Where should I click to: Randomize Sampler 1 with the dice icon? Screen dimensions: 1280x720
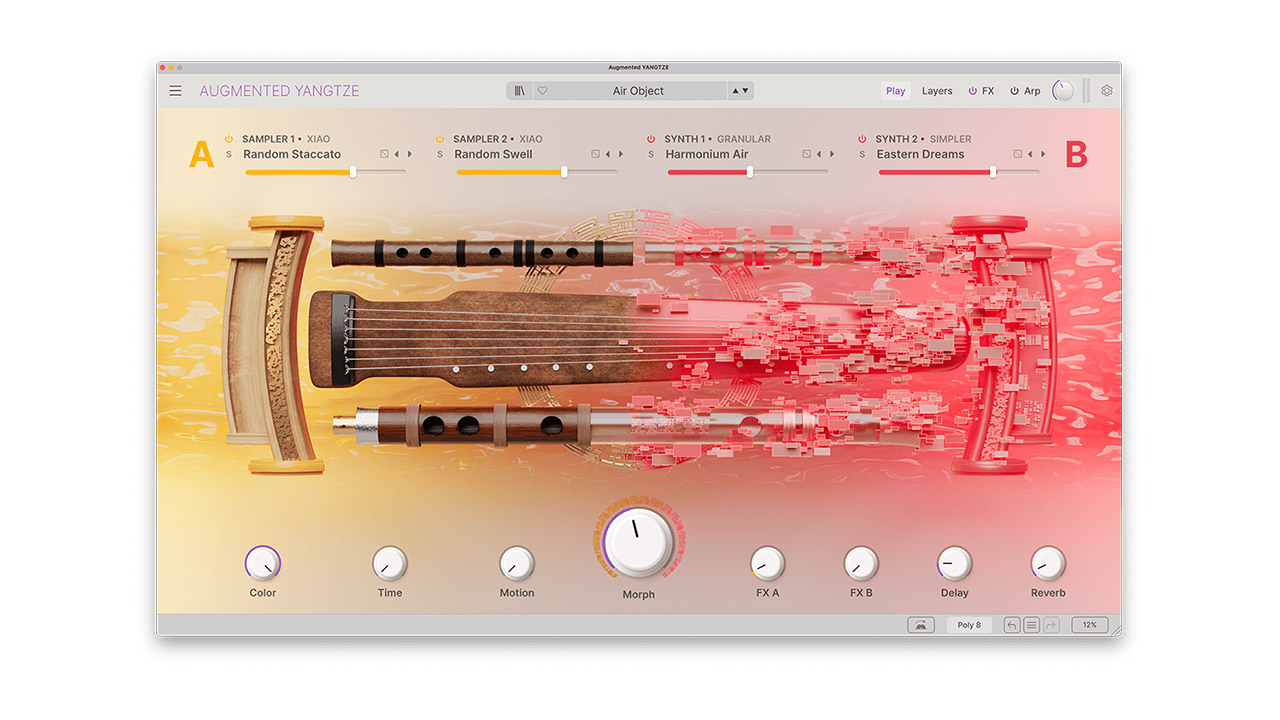[384, 154]
